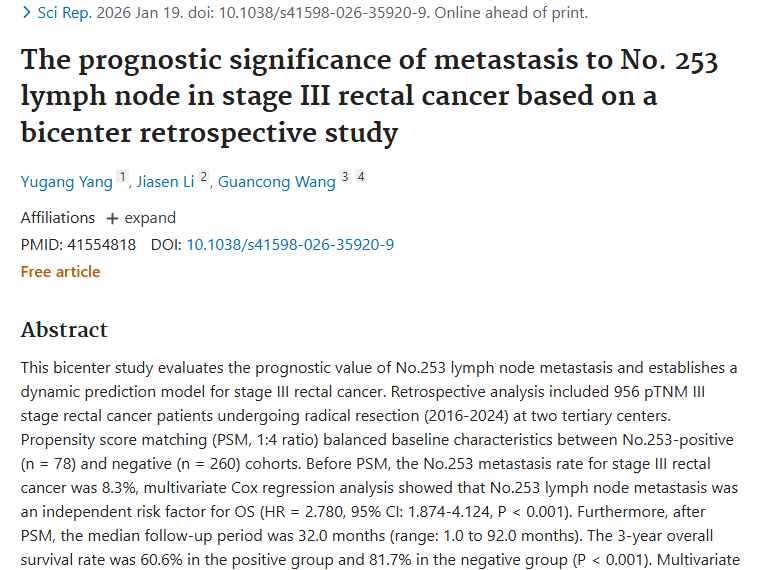The image size is (760, 570).
Task: Click affiliation superscript 3 after Guancong Wang
Action: pyautogui.click(x=345, y=177)
